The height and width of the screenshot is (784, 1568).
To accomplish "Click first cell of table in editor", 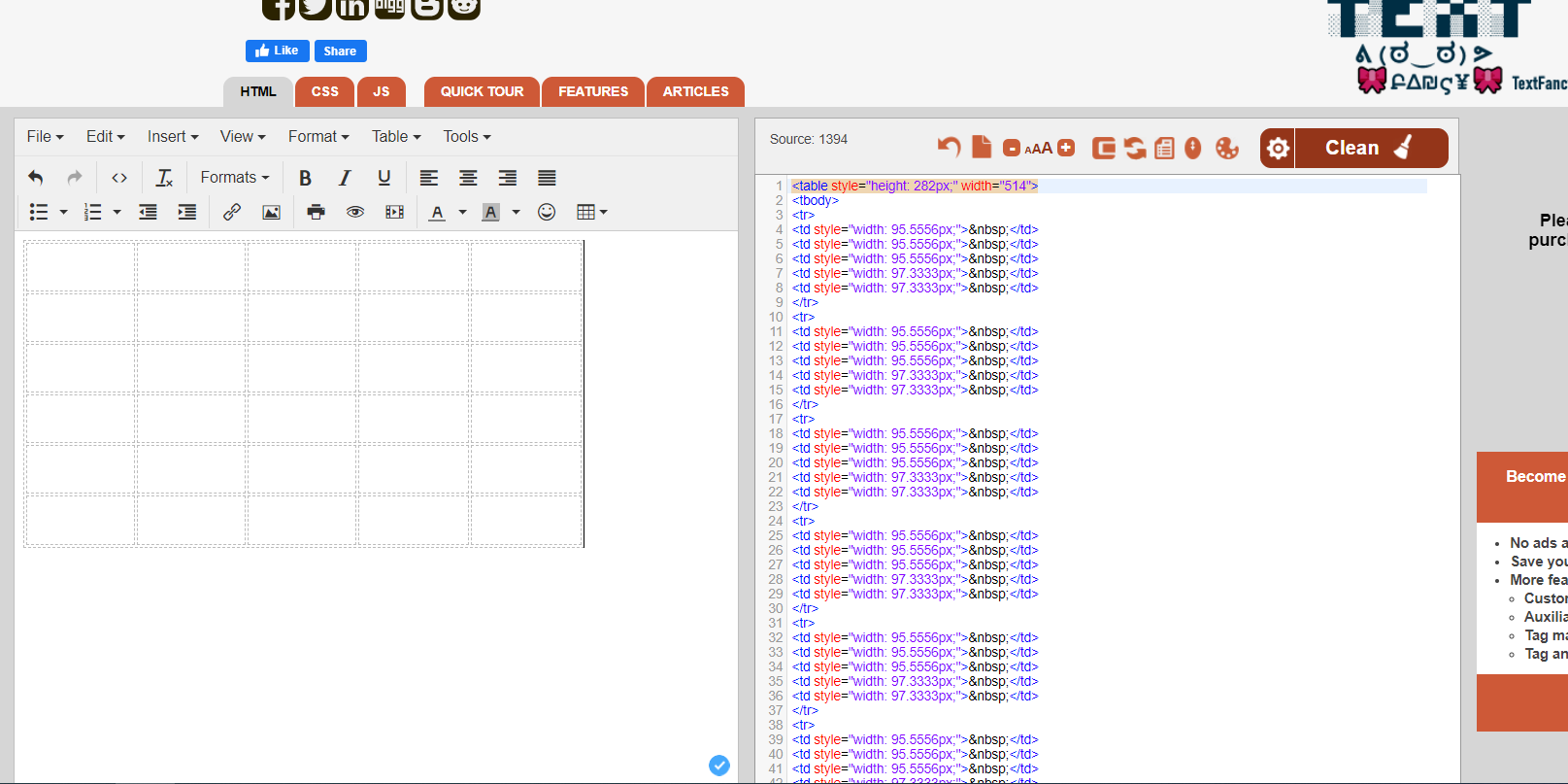I will (x=81, y=267).
